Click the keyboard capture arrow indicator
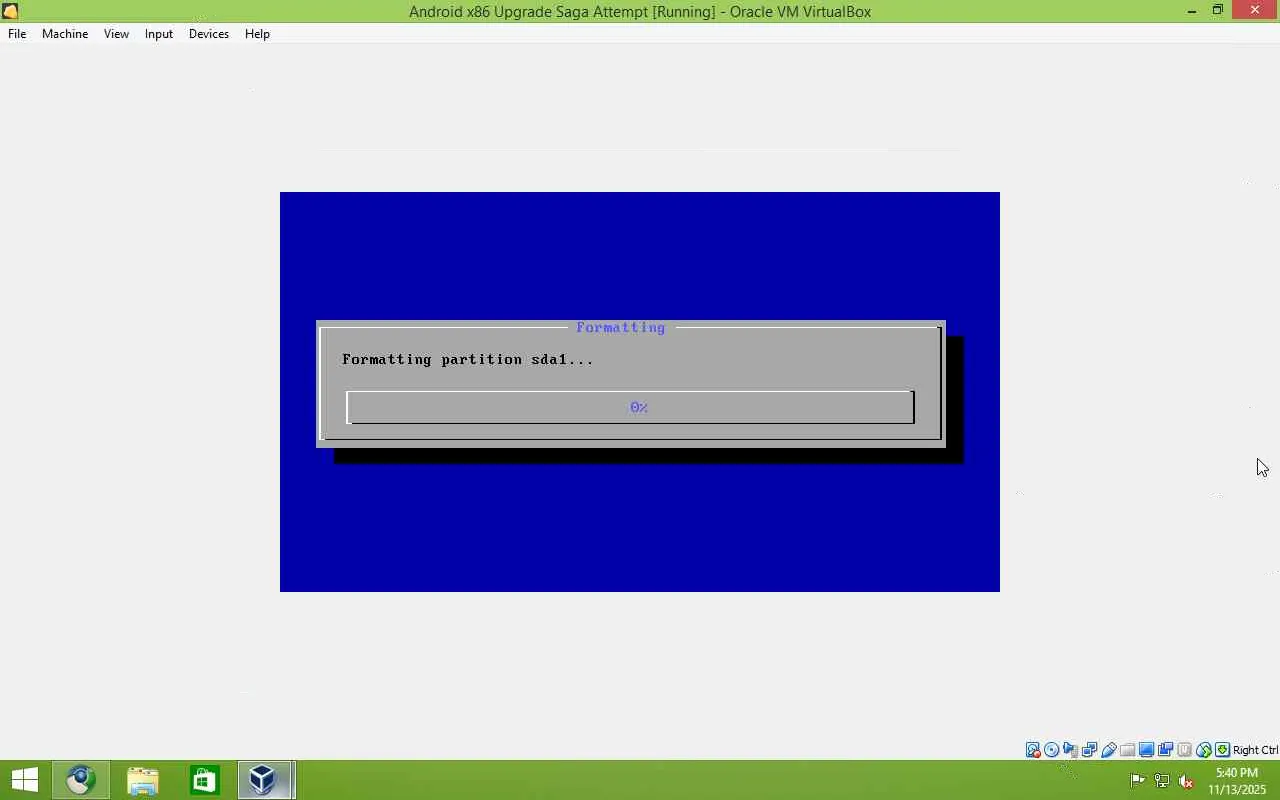 click(1222, 750)
